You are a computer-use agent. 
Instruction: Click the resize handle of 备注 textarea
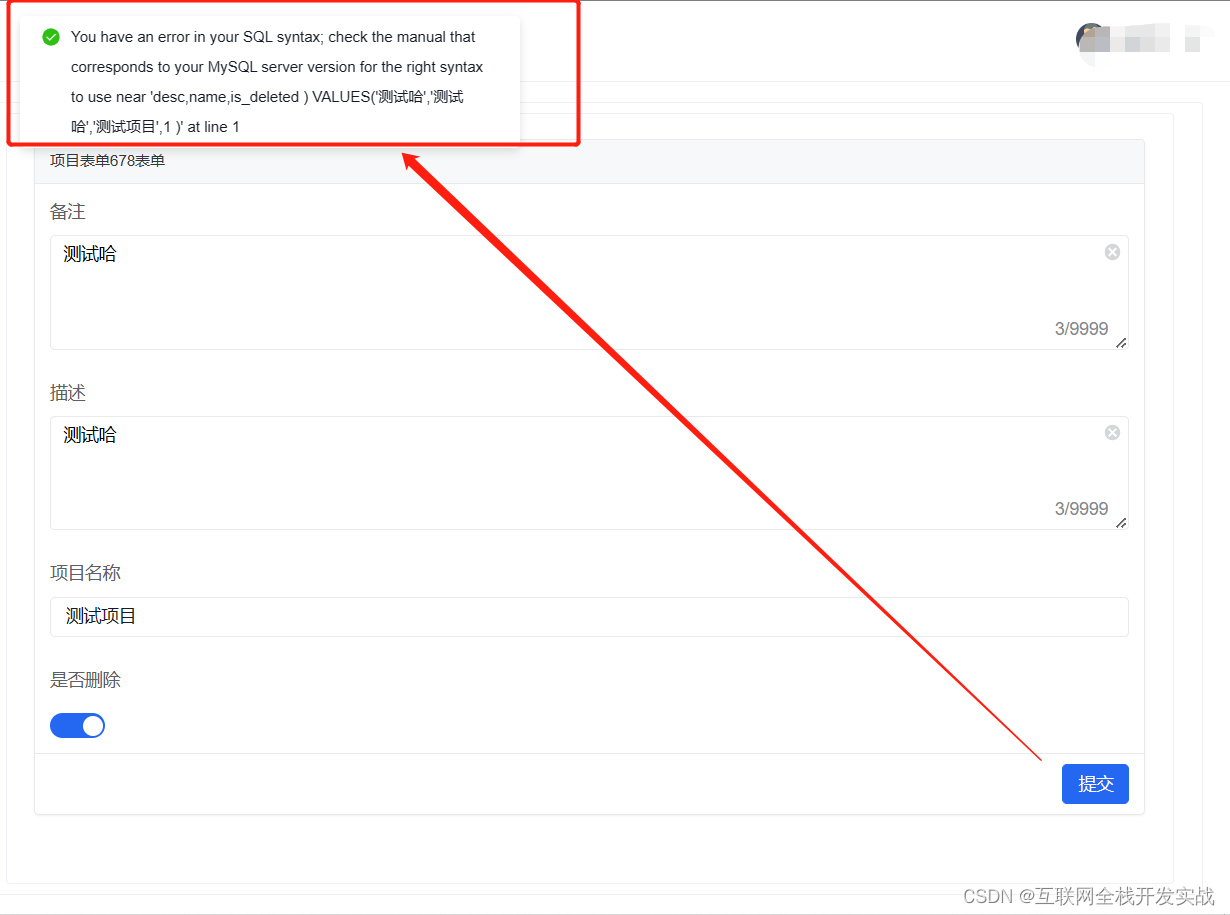tap(1121, 343)
